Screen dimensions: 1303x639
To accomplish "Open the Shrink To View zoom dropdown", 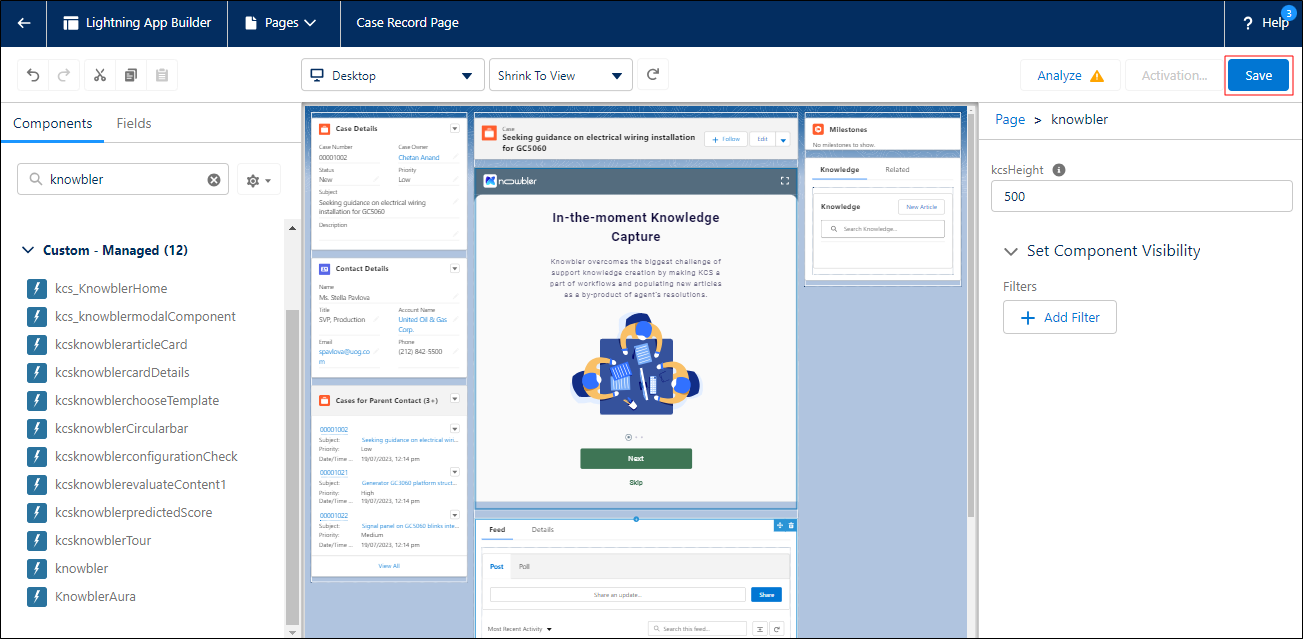I will coord(561,75).
